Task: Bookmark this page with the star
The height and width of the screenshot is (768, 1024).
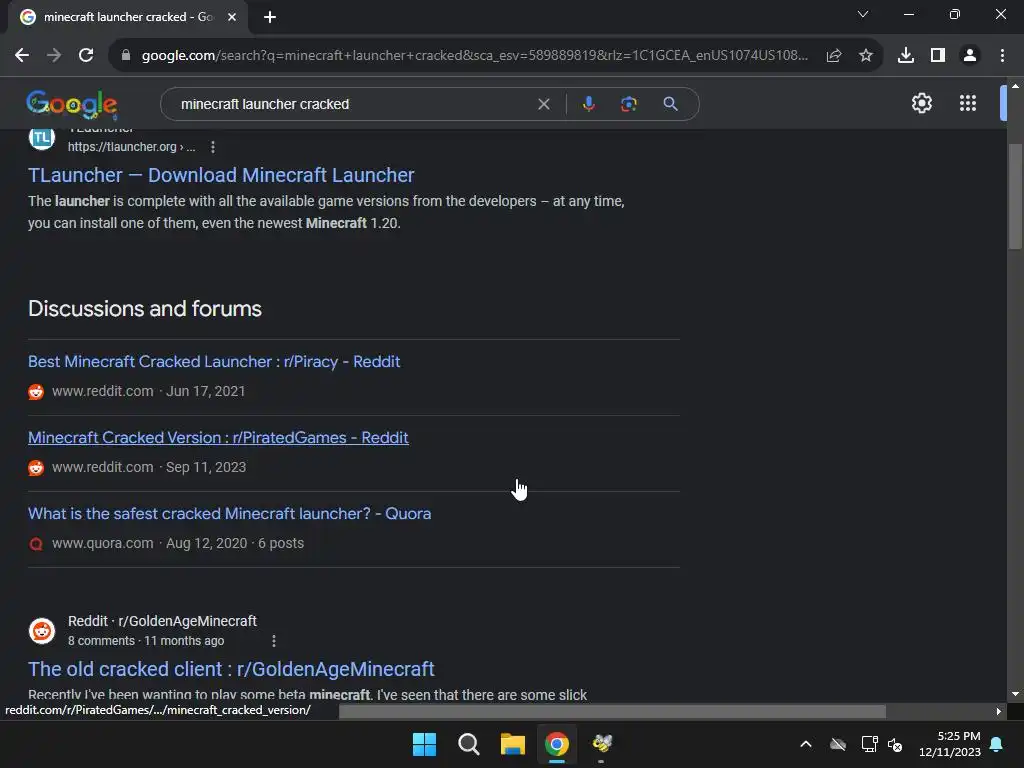Action: click(x=866, y=56)
